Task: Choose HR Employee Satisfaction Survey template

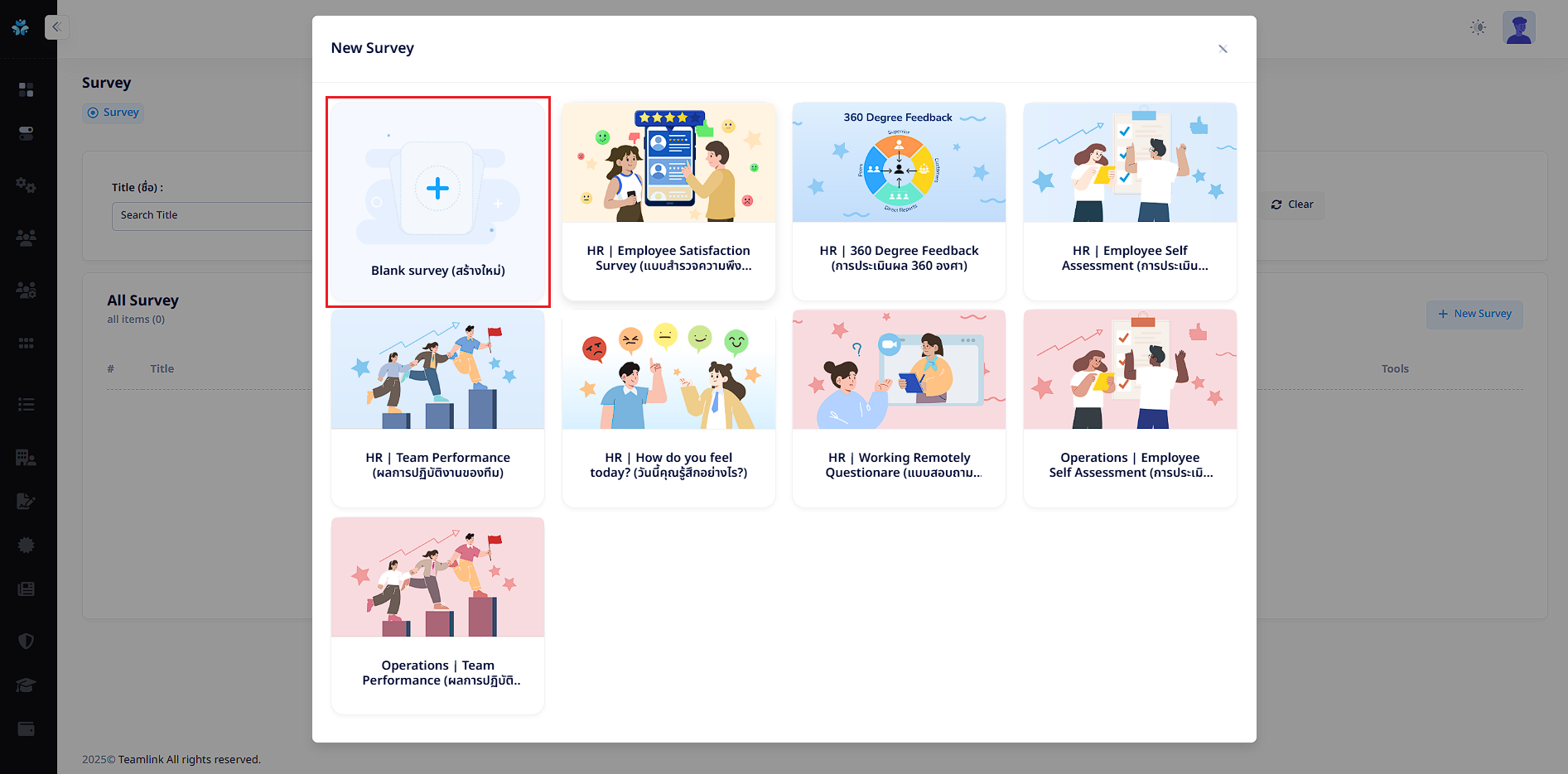Action: point(668,202)
